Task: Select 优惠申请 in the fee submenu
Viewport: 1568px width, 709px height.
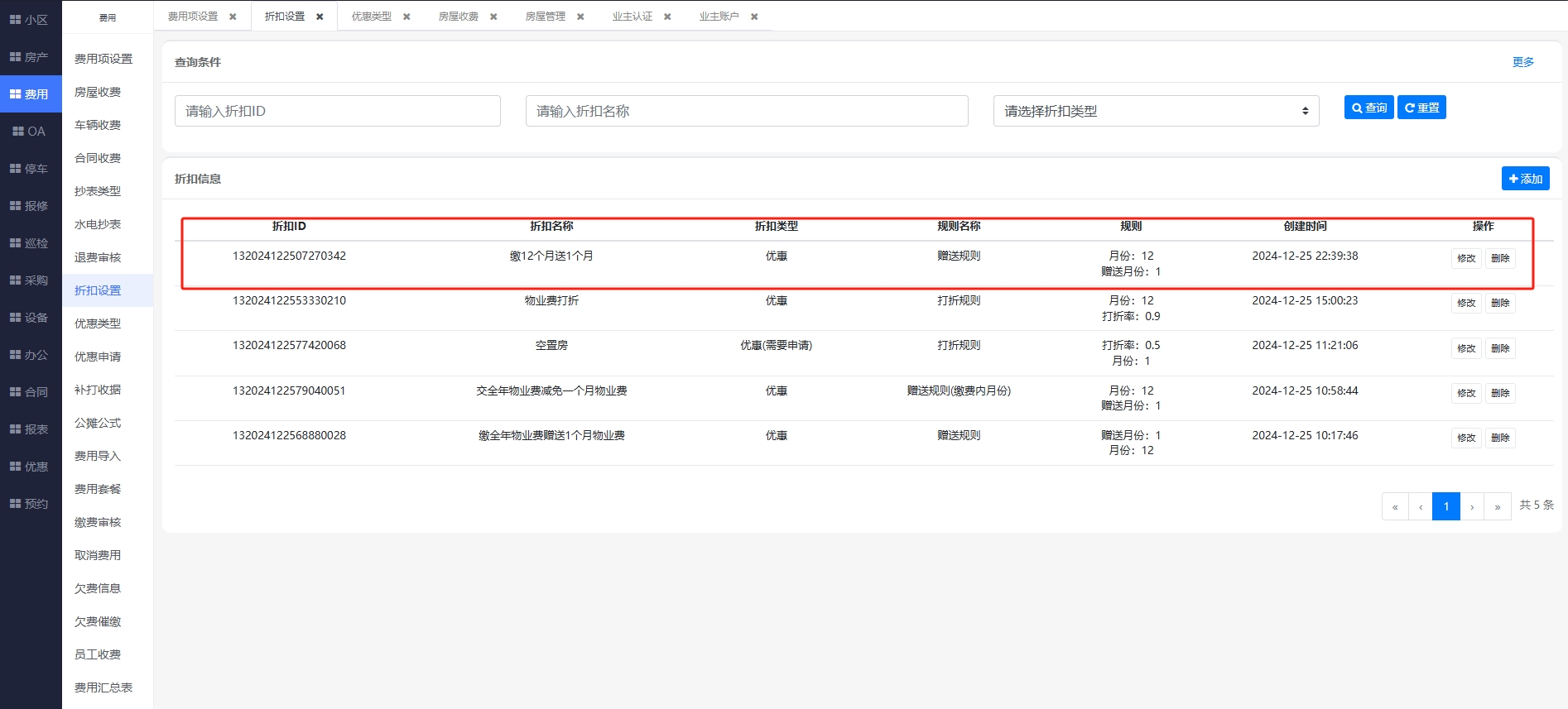Action: (x=98, y=357)
